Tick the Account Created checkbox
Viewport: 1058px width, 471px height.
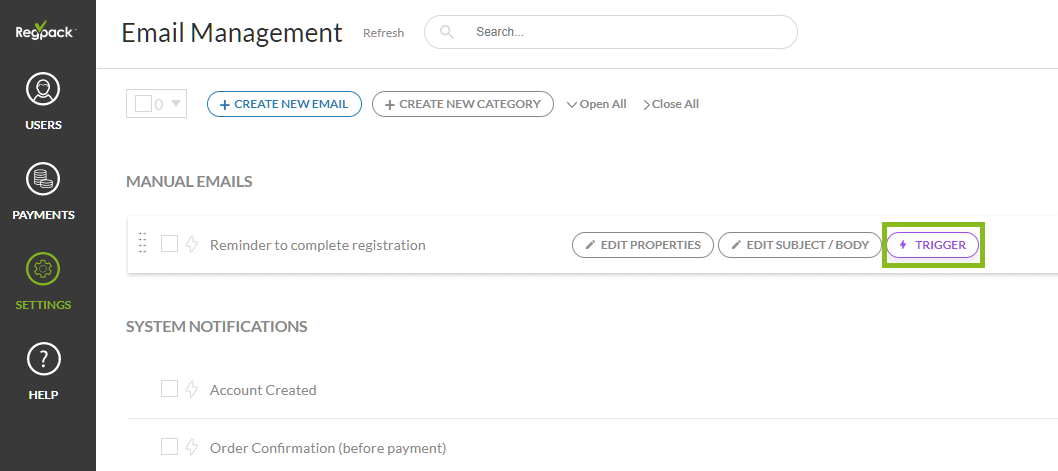(x=169, y=389)
